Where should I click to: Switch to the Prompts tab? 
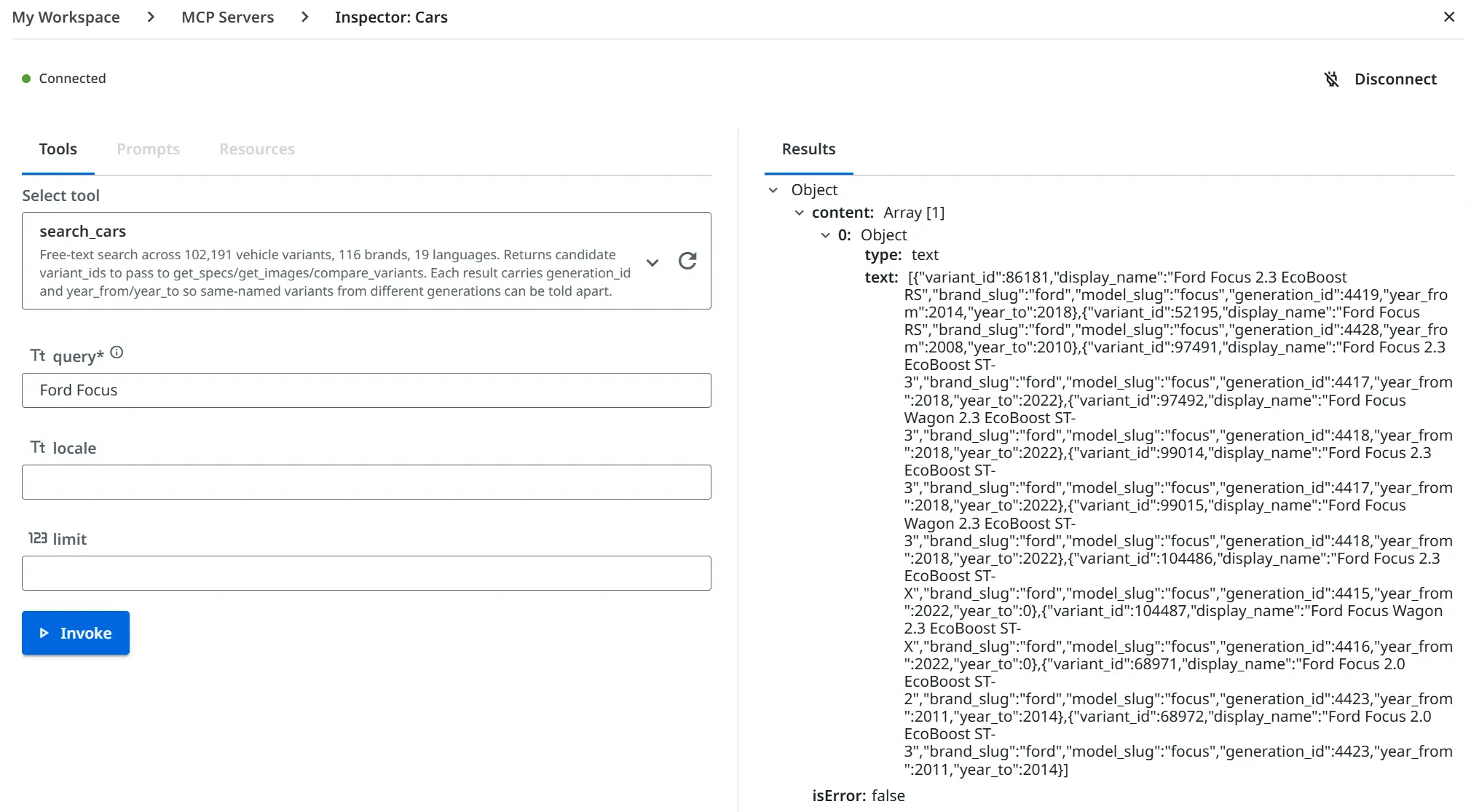(x=148, y=149)
